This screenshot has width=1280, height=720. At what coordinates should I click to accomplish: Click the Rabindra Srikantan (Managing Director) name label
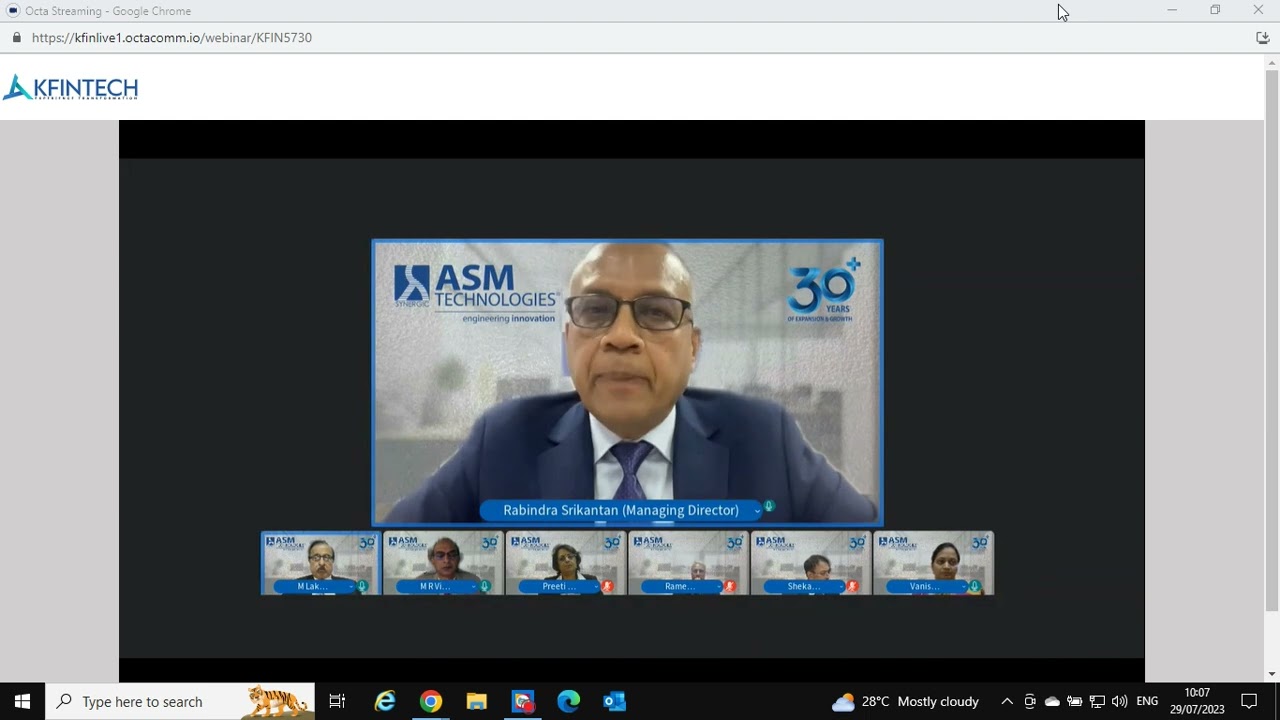coord(621,510)
